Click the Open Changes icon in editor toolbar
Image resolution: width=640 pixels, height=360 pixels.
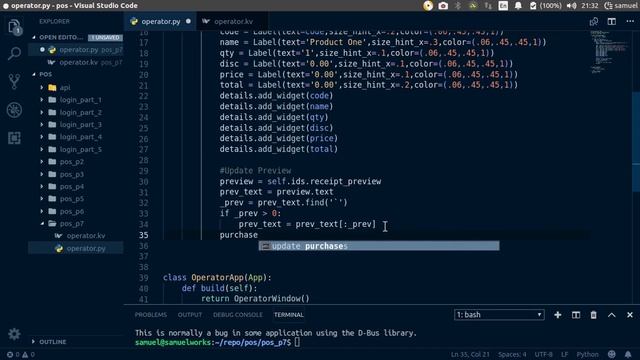coord(593,21)
